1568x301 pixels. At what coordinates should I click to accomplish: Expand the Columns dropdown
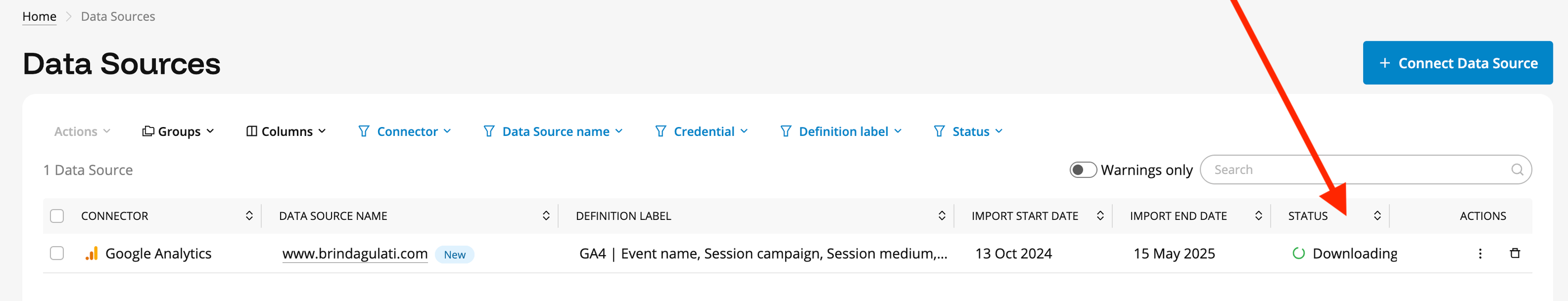[286, 131]
